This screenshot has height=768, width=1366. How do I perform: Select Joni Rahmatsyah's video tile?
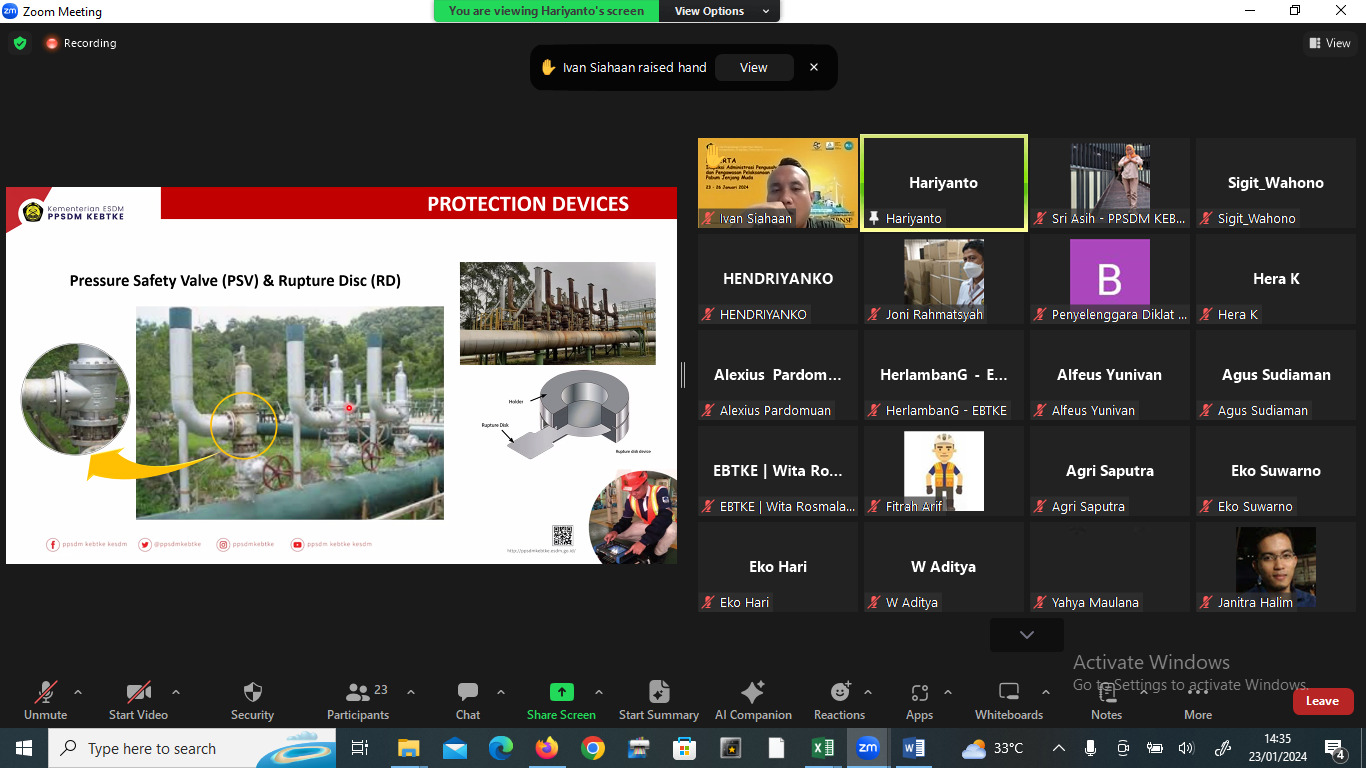click(944, 279)
